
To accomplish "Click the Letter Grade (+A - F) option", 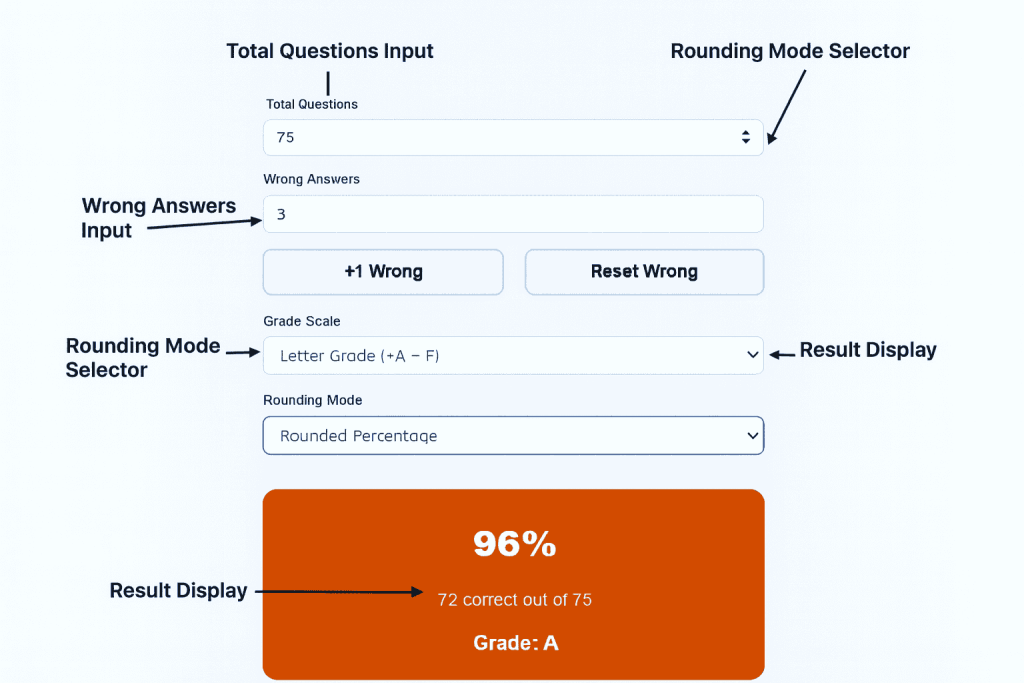I will click(x=360, y=356).
